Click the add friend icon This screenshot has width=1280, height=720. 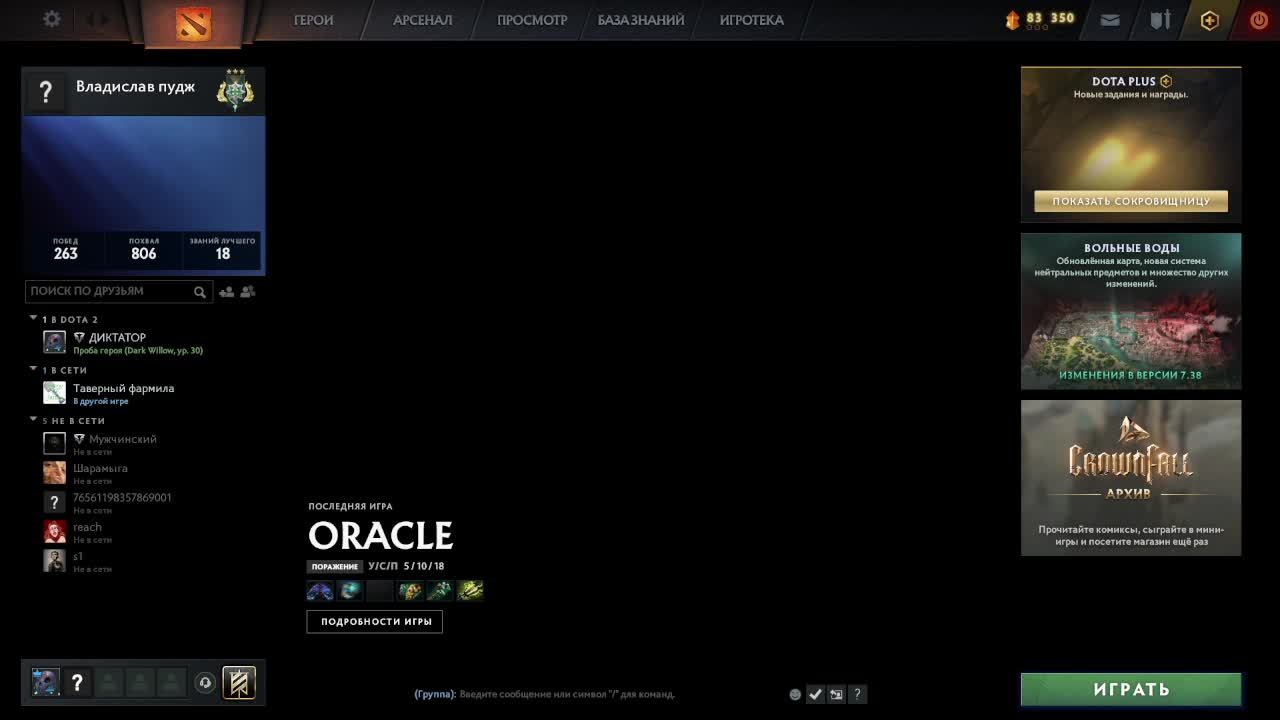pyautogui.click(x=226, y=292)
